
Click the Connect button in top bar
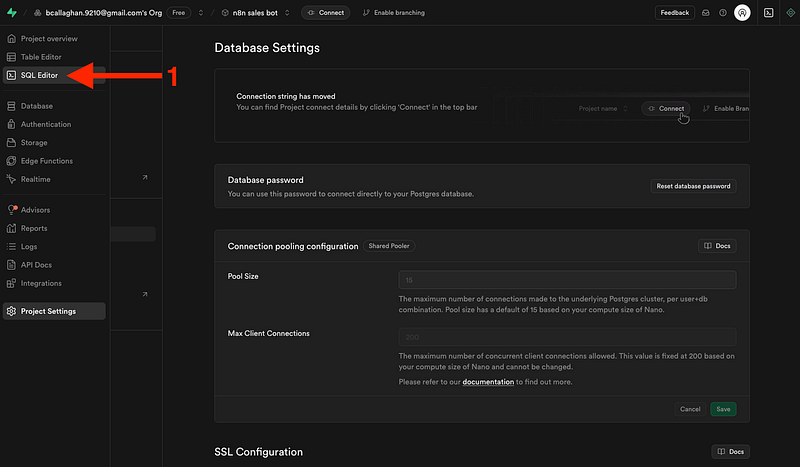[x=326, y=13]
